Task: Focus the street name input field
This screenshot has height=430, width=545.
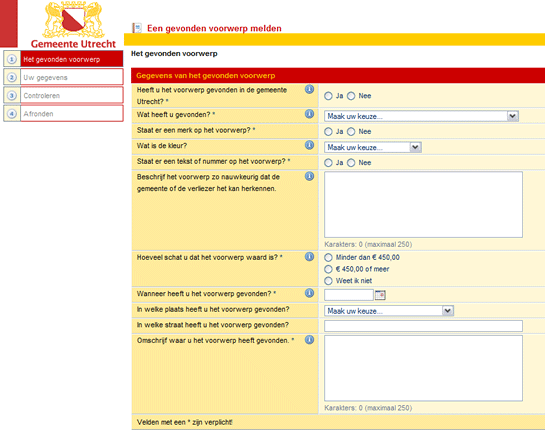Action: pyautogui.click(x=423, y=326)
